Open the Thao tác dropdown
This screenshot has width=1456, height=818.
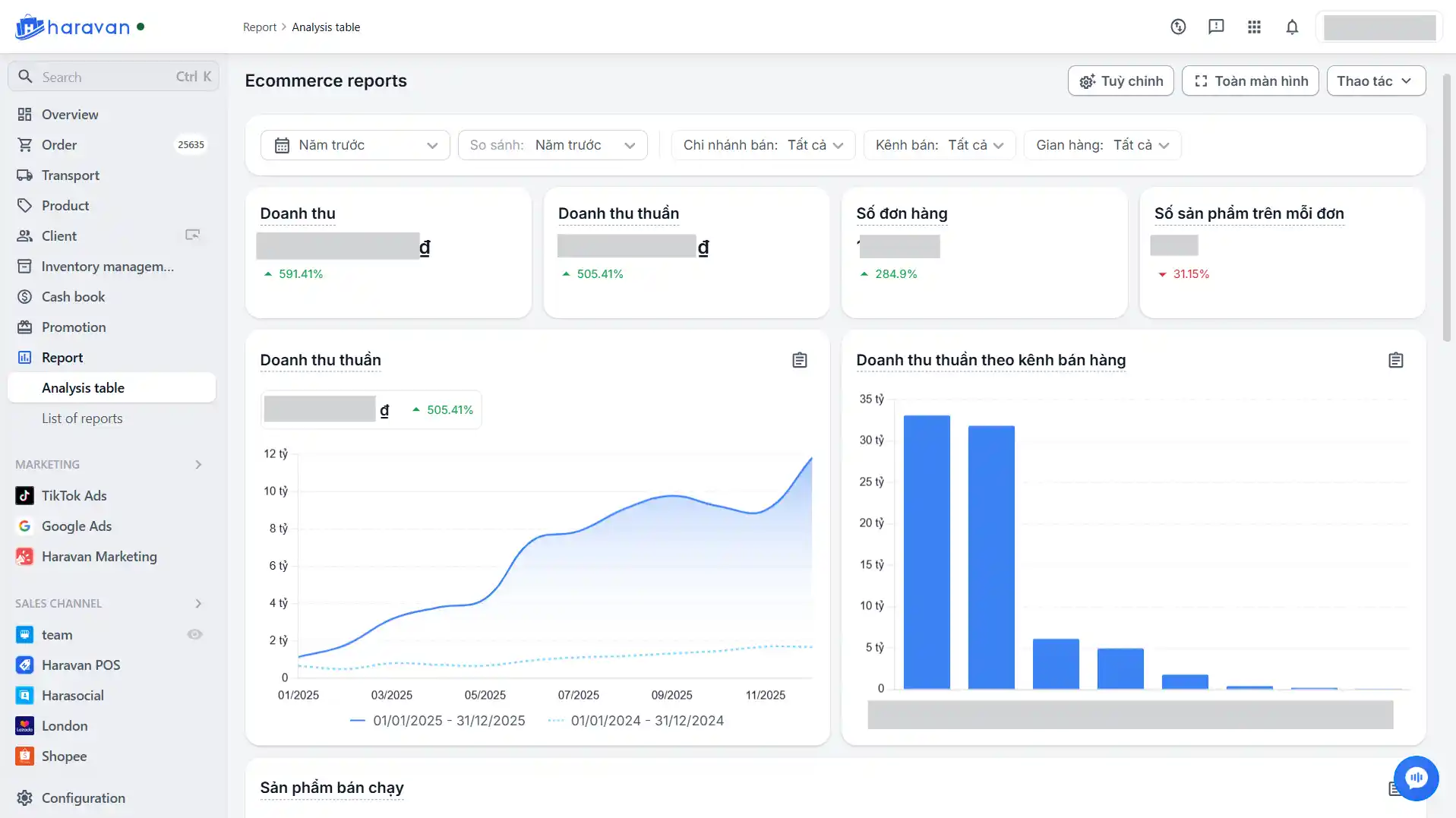coord(1376,81)
